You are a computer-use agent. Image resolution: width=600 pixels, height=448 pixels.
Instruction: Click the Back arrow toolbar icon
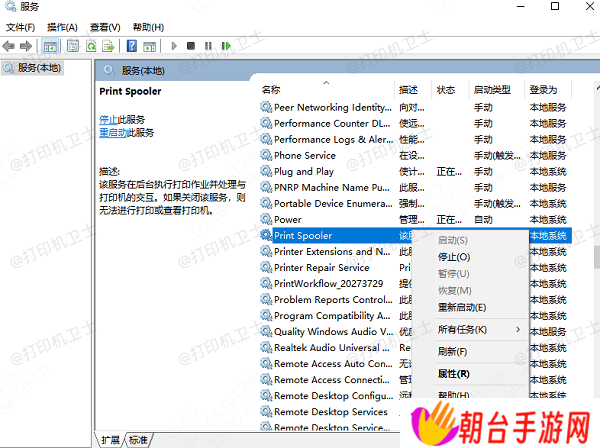pos(8,46)
